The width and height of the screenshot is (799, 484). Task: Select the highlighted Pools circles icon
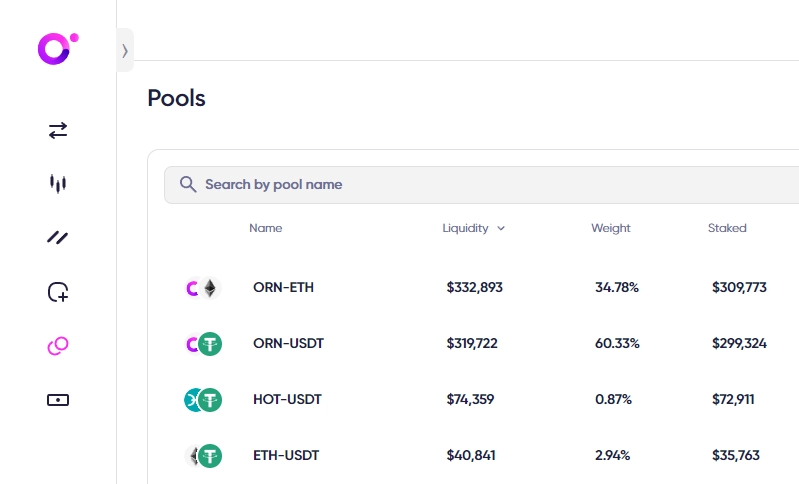click(x=58, y=345)
